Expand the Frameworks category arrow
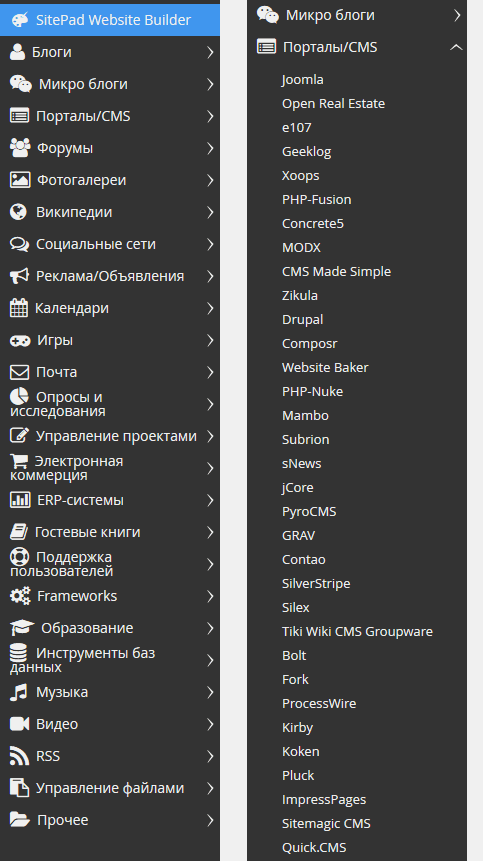The image size is (483, 861). coord(210,596)
